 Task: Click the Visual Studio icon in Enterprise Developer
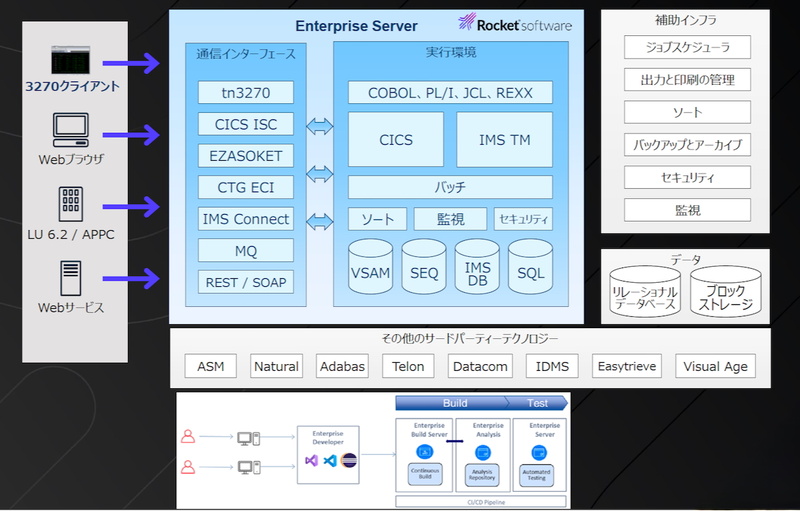(311, 461)
